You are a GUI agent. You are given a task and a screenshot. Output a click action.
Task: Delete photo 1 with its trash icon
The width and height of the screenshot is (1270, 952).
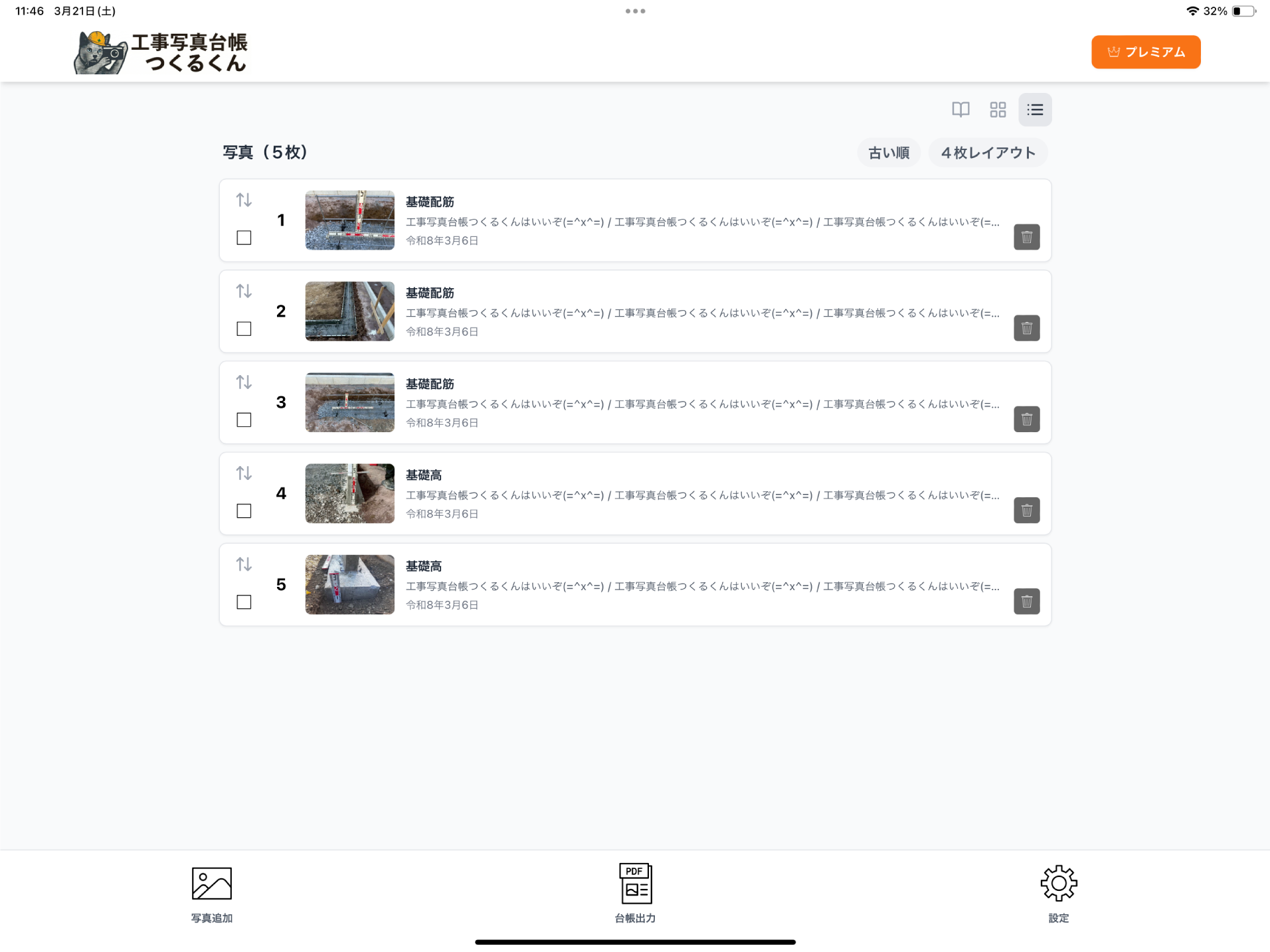coord(1026,237)
